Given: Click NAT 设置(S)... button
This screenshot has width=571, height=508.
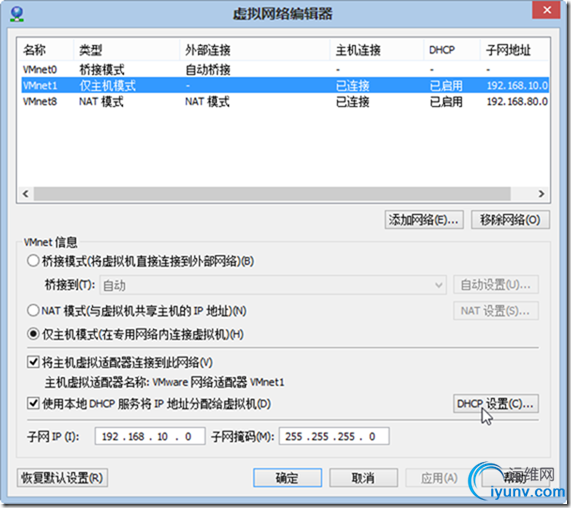Looking at the screenshot, I should pos(496,311).
